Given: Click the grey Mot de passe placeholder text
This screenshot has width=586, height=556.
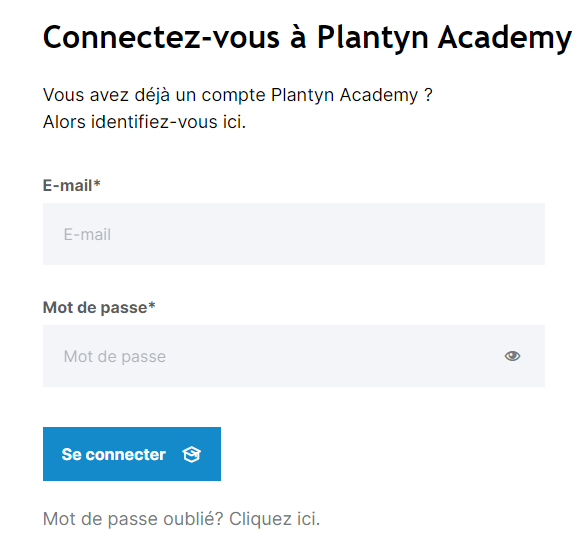Looking at the screenshot, I should coord(115,357).
